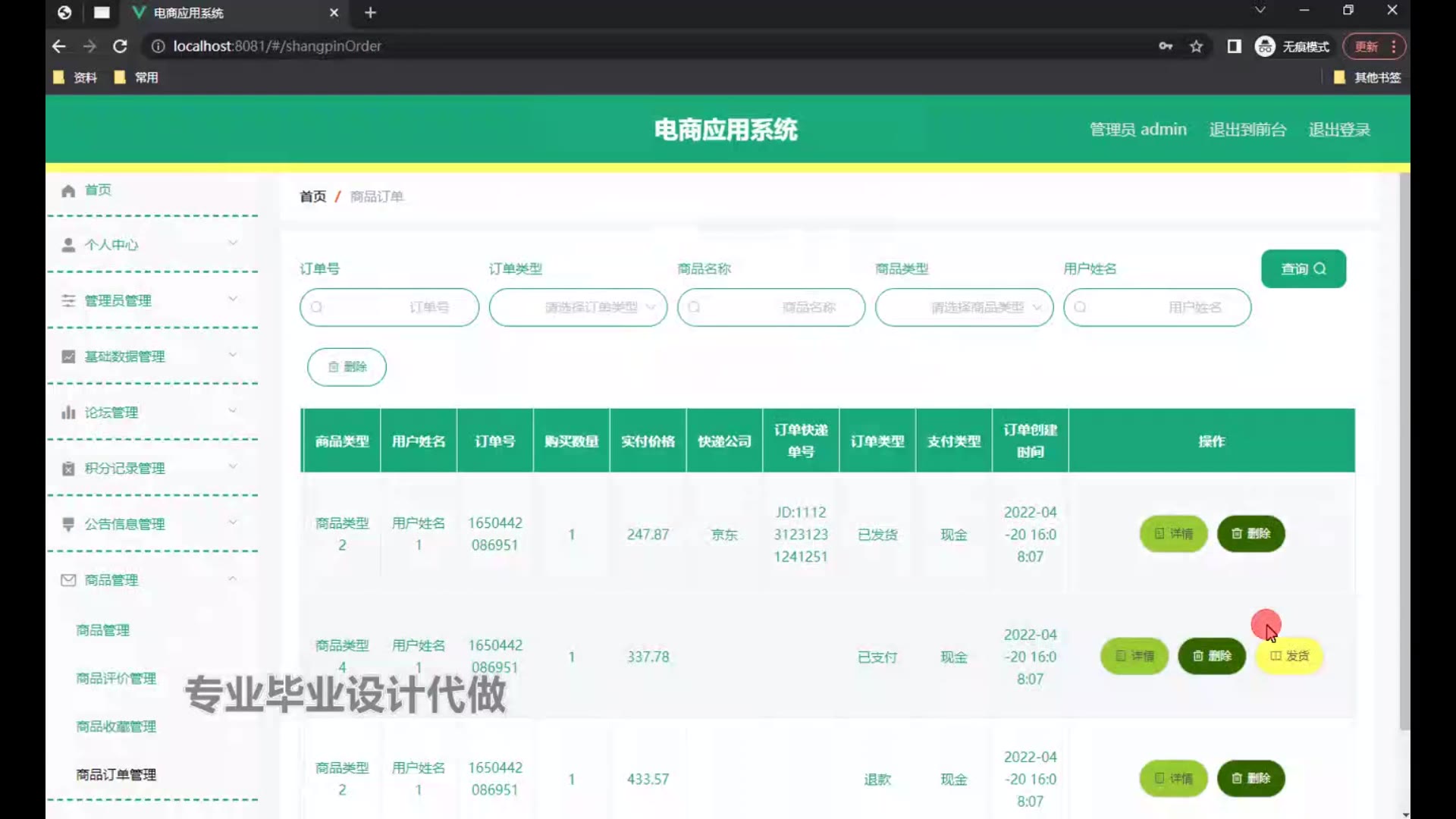Open new browser tab with plus icon
The height and width of the screenshot is (819, 1456).
(370, 13)
